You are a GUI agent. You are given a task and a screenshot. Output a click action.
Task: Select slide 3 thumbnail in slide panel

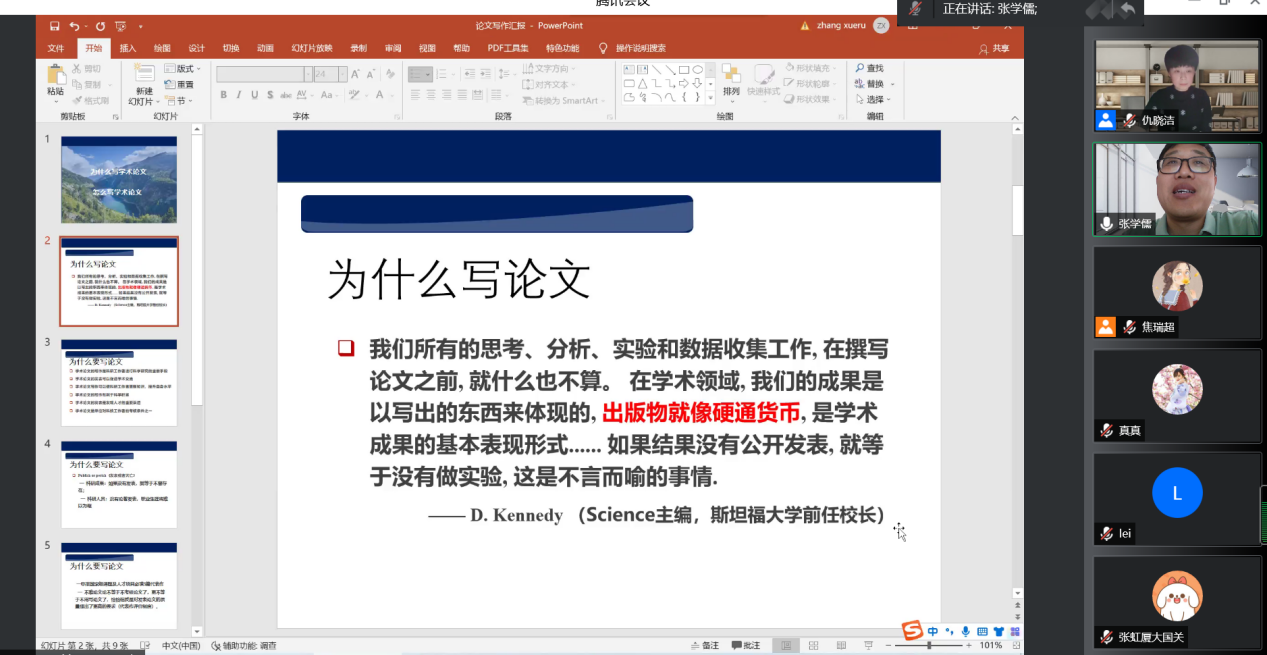119,382
